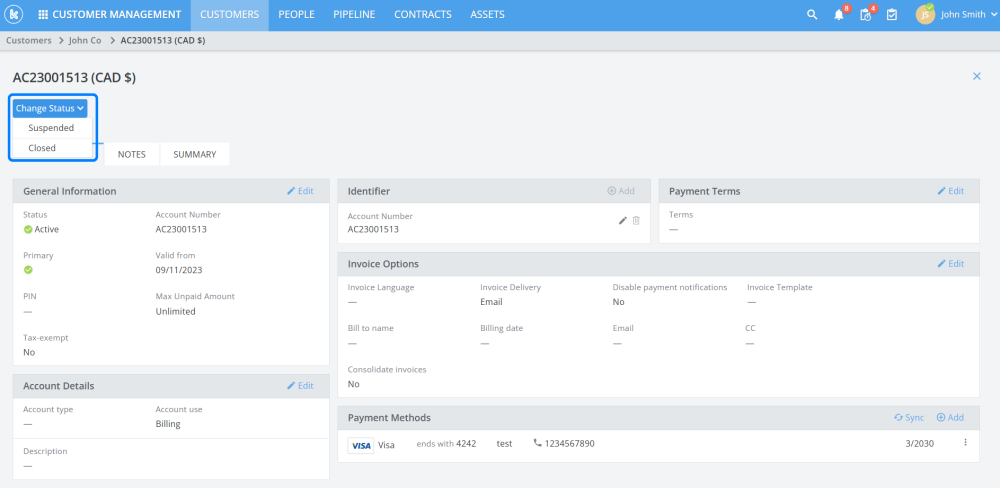
Task: Click the phone number 1234567890
Action: (x=570, y=443)
